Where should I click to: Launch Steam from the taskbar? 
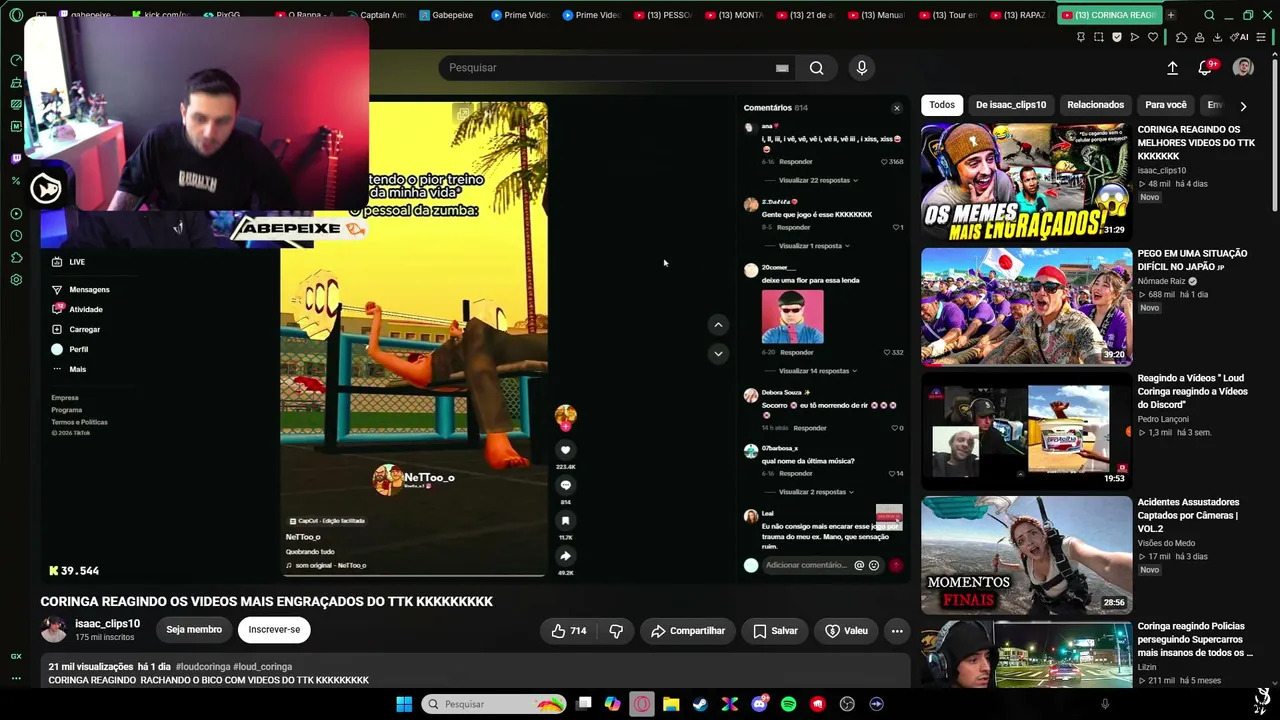pos(700,704)
